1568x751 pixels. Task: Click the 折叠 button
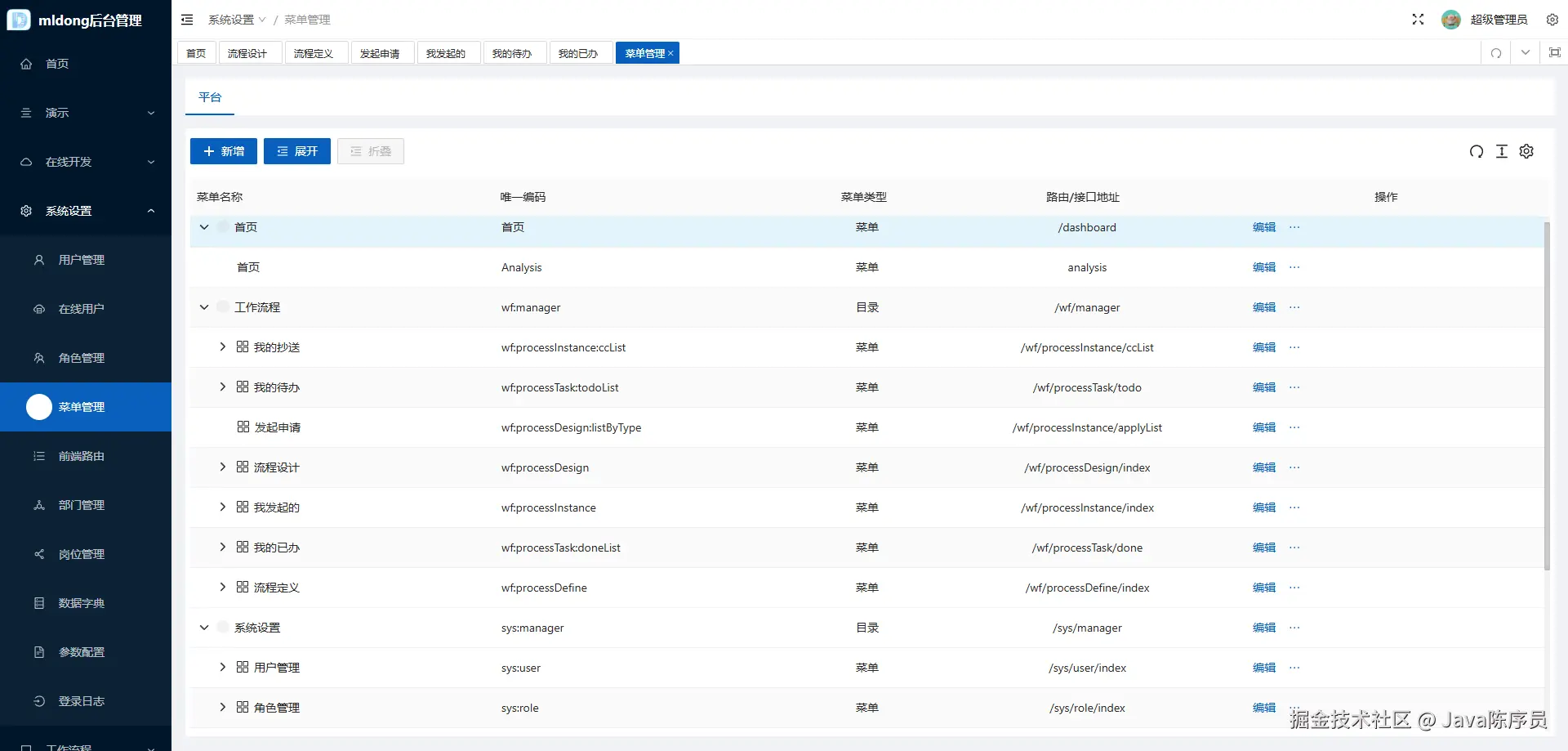tap(371, 151)
